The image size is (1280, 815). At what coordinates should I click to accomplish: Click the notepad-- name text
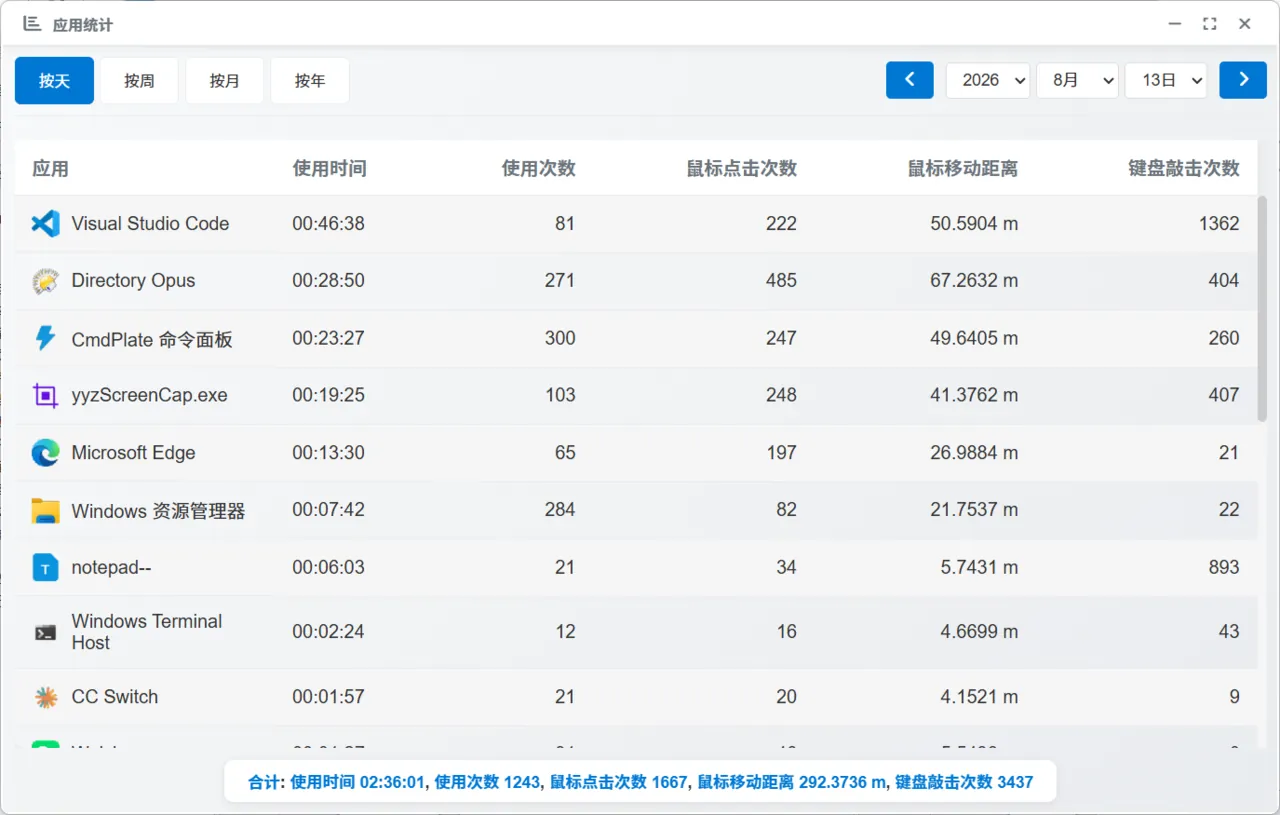[111, 568]
